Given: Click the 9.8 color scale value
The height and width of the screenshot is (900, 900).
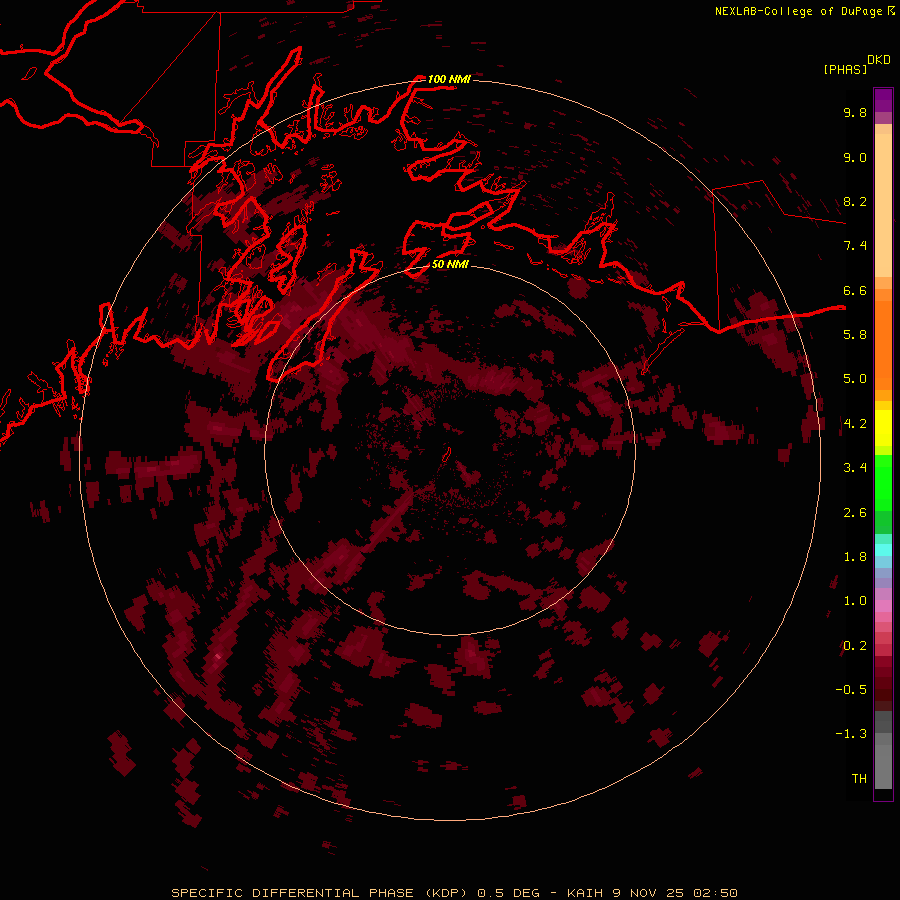Looking at the screenshot, I should point(855,112).
